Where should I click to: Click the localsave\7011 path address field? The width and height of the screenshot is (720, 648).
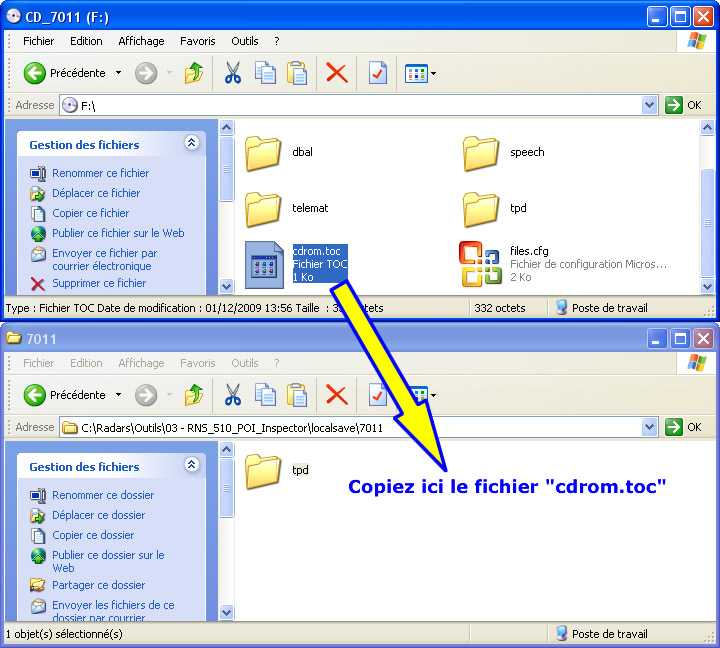coord(350,427)
